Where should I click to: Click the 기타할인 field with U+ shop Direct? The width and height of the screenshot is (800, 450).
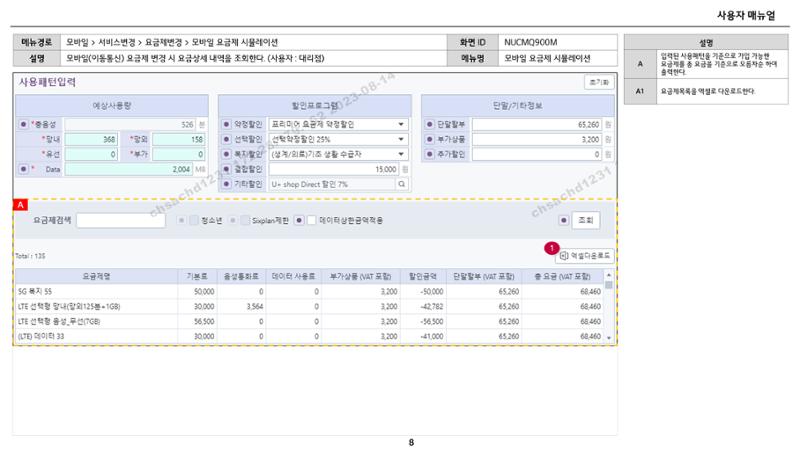pyautogui.click(x=332, y=184)
